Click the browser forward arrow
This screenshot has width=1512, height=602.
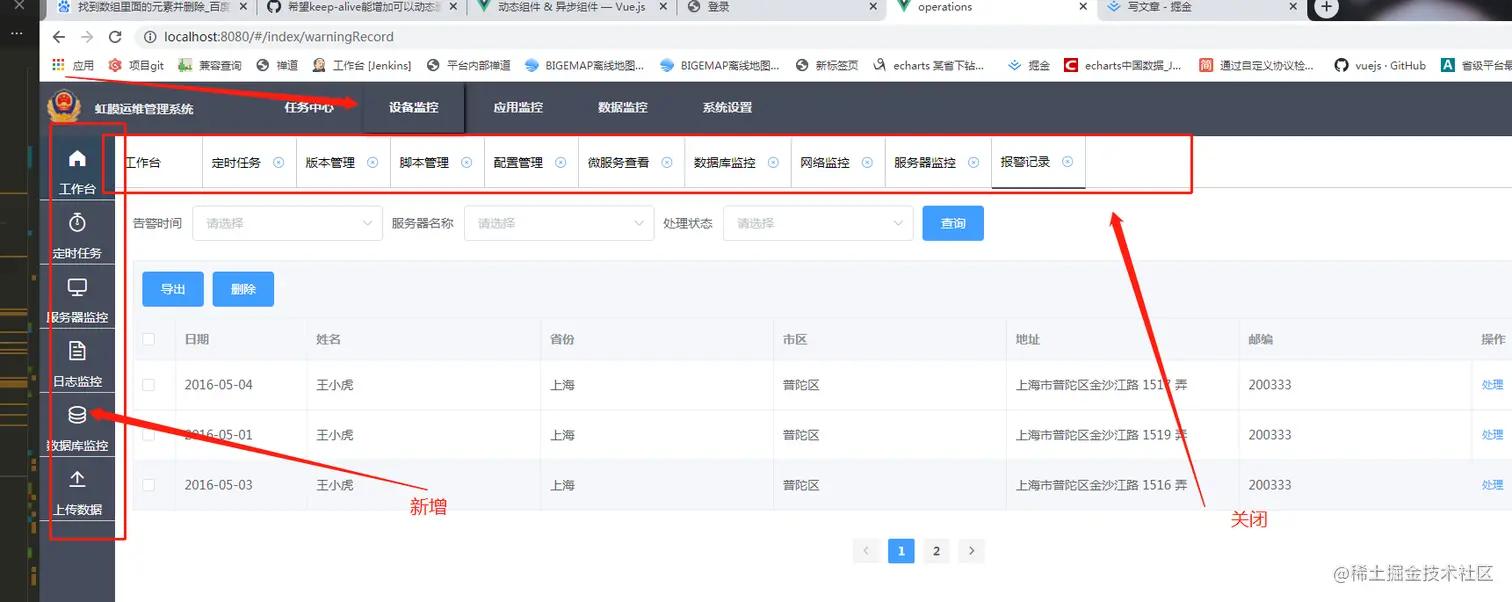87,37
